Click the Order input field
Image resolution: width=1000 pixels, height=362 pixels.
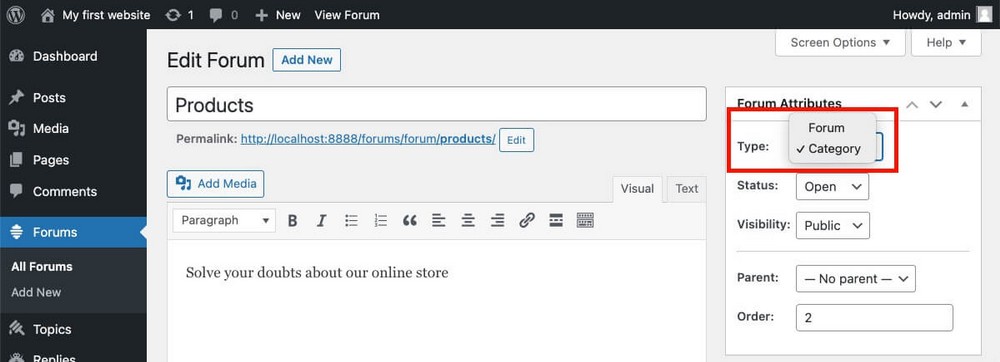coord(874,317)
